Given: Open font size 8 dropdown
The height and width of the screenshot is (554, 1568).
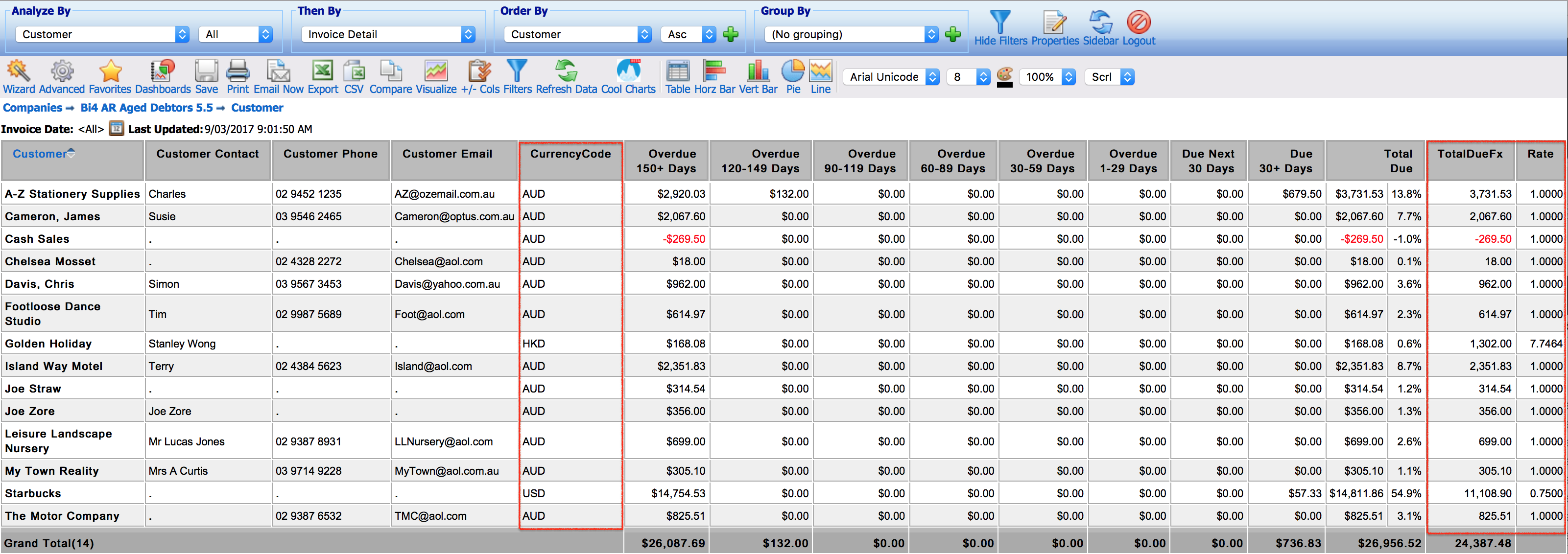Looking at the screenshot, I should click(x=969, y=77).
